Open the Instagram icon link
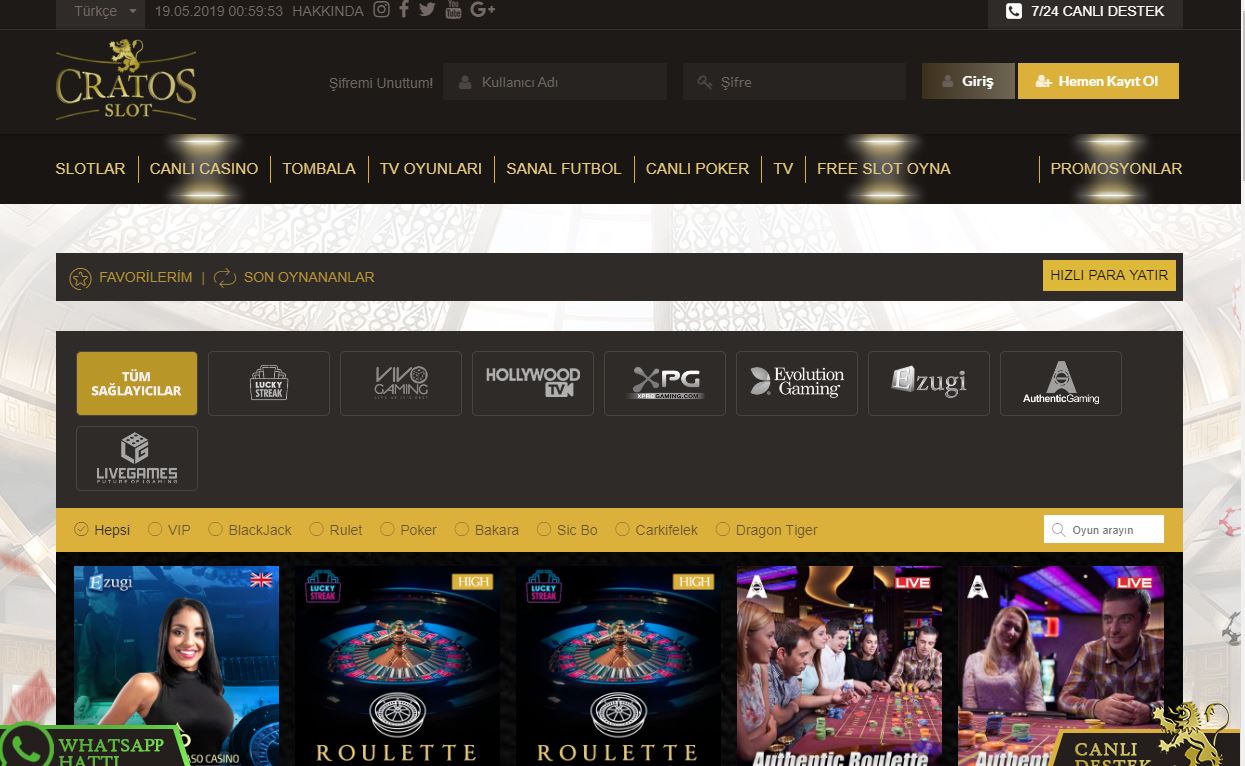Screen dimensions: 1245x766 [381, 10]
